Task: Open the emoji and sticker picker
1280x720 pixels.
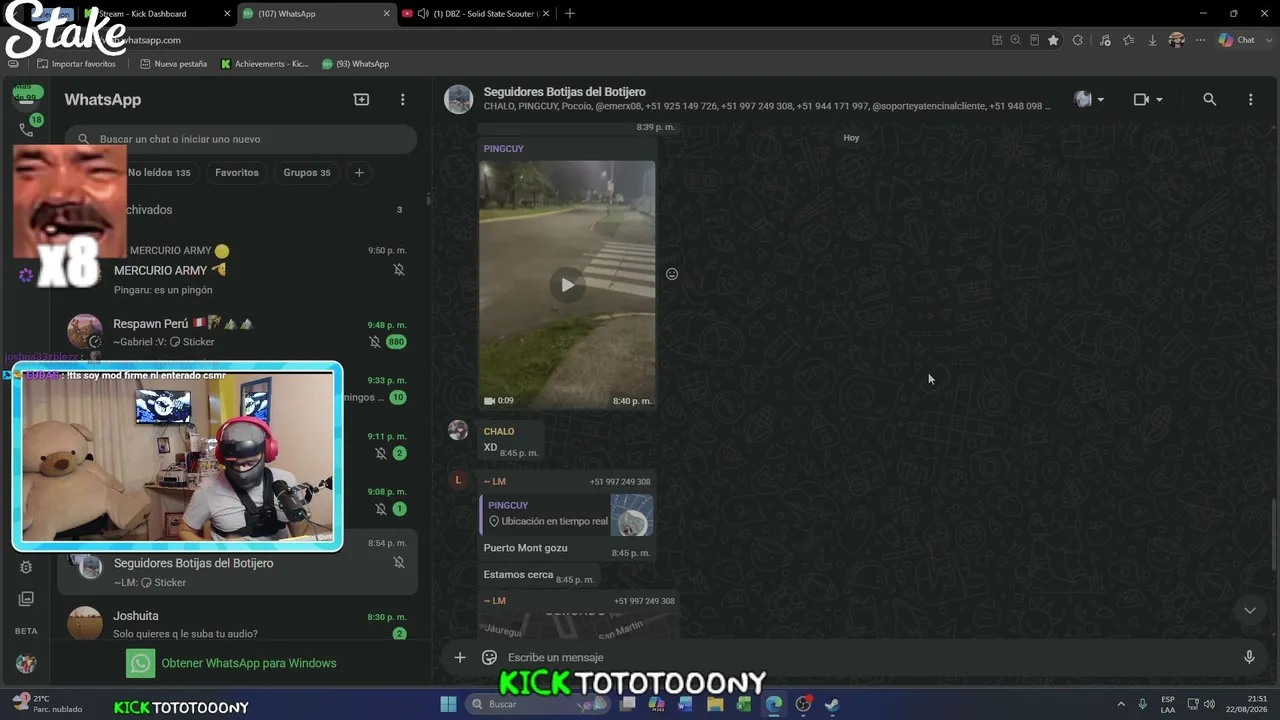Action: click(x=489, y=657)
